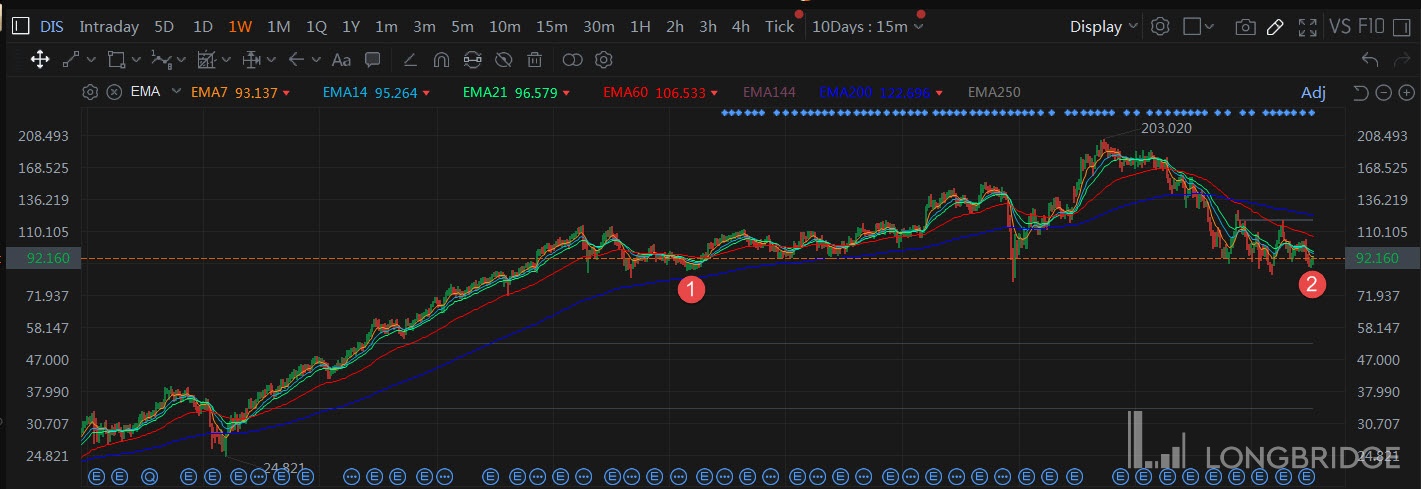Select the arrow marker tool
Viewport: 1421px width, 489px height.
pos(296,60)
